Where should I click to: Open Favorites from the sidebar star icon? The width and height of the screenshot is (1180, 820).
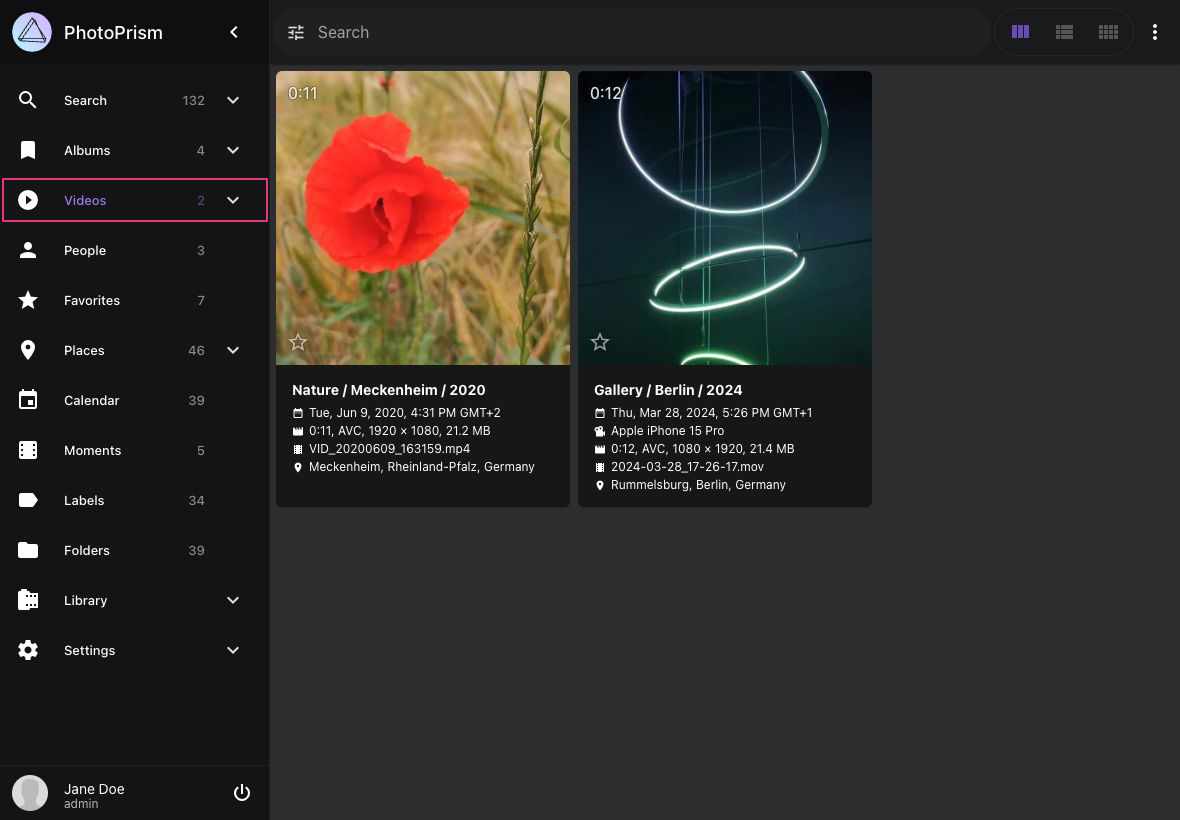tap(28, 300)
